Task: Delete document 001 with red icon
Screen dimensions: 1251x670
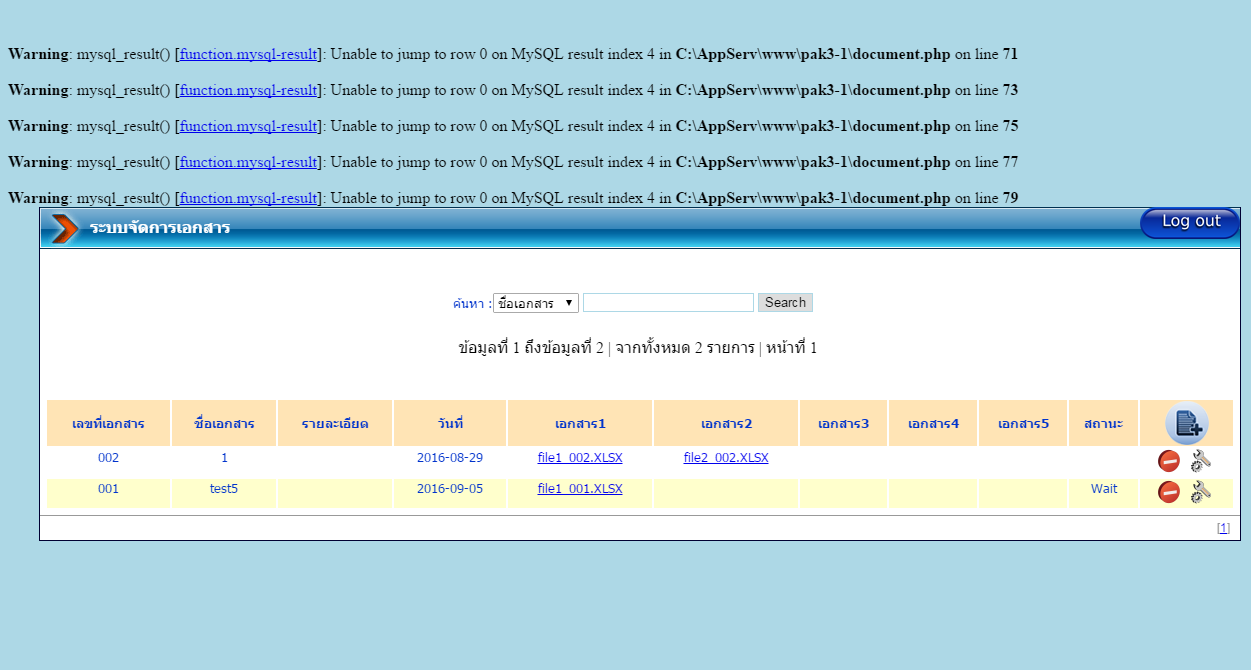Action: click(1169, 492)
